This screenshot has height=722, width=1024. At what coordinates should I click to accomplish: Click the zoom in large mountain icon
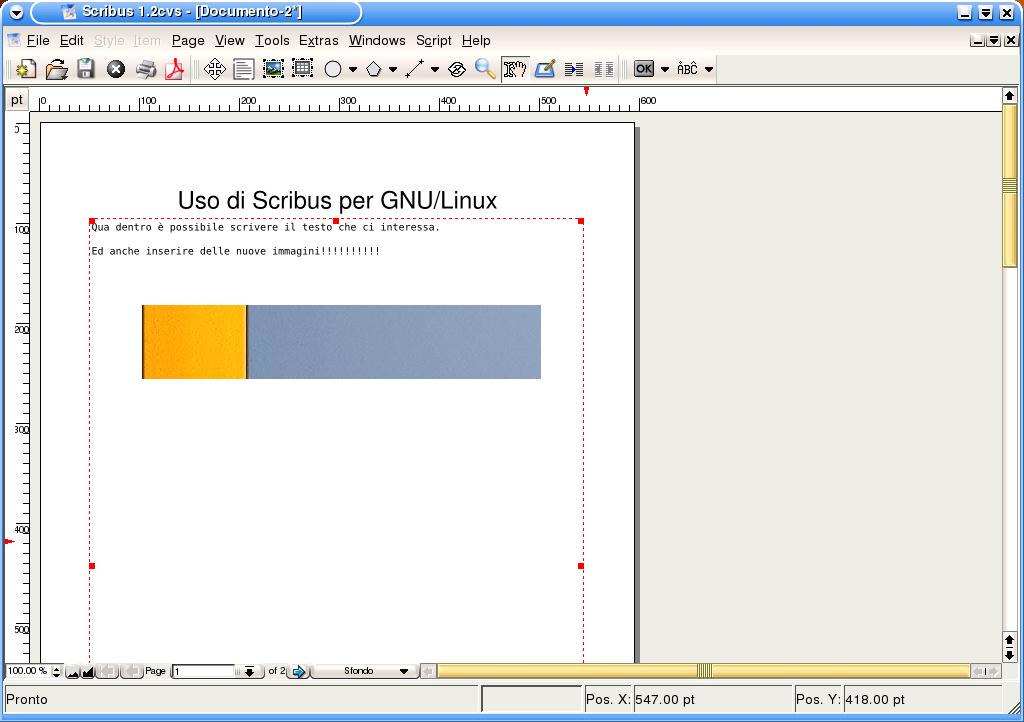click(88, 672)
